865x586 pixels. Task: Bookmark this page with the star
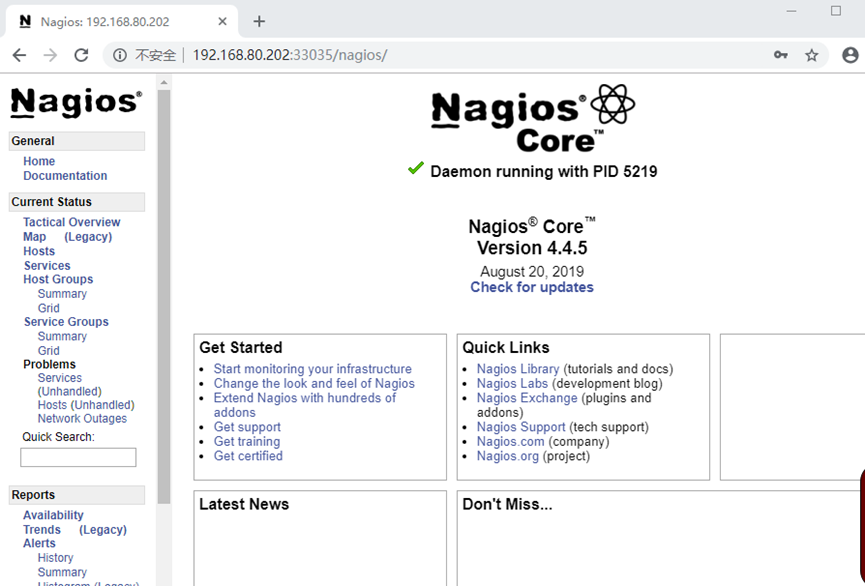(811, 55)
